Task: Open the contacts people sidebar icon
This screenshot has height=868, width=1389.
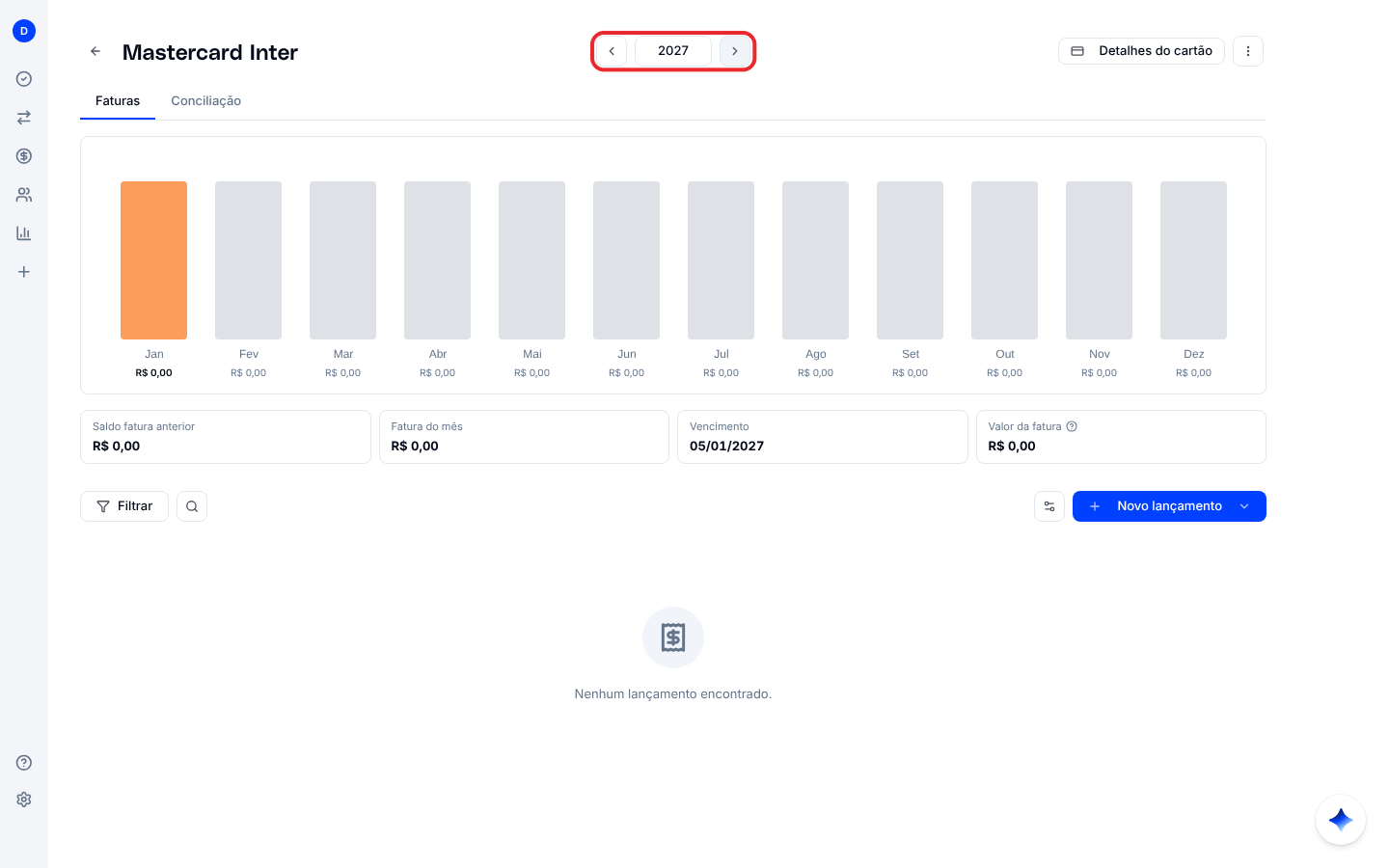Action: click(x=24, y=195)
